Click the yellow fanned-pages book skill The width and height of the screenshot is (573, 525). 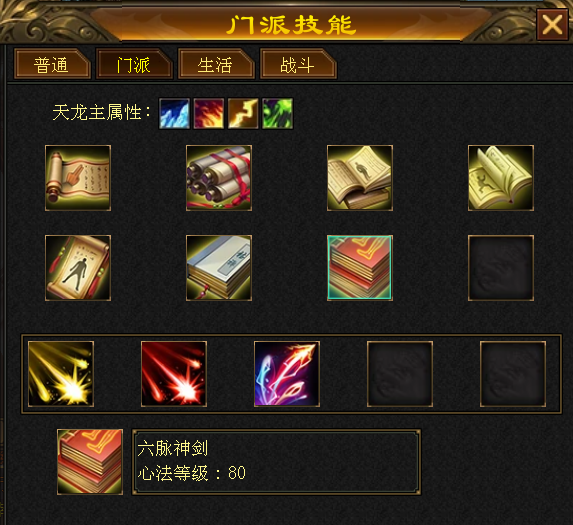click(501, 178)
